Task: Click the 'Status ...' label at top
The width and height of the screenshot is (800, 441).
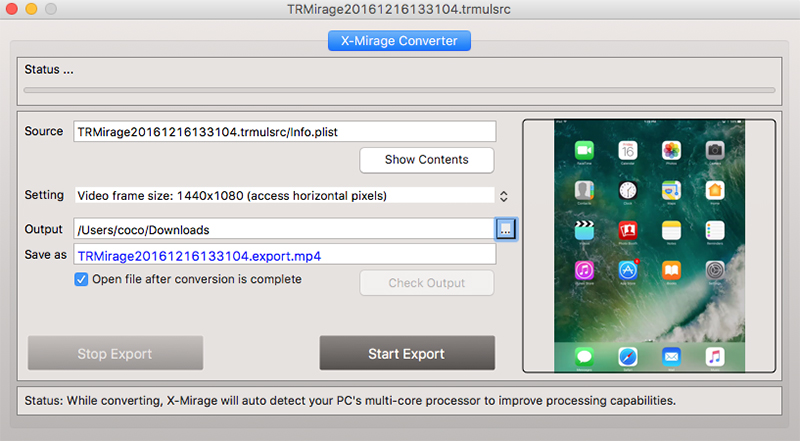Action: coord(49,69)
